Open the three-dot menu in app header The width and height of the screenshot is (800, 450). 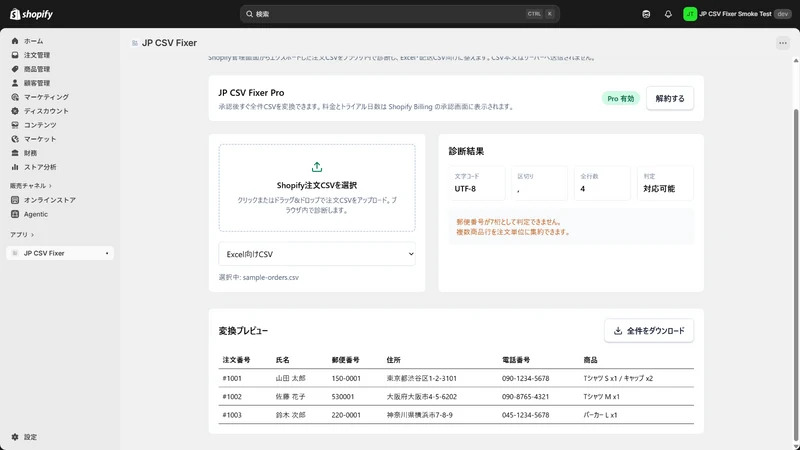(x=783, y=43)
